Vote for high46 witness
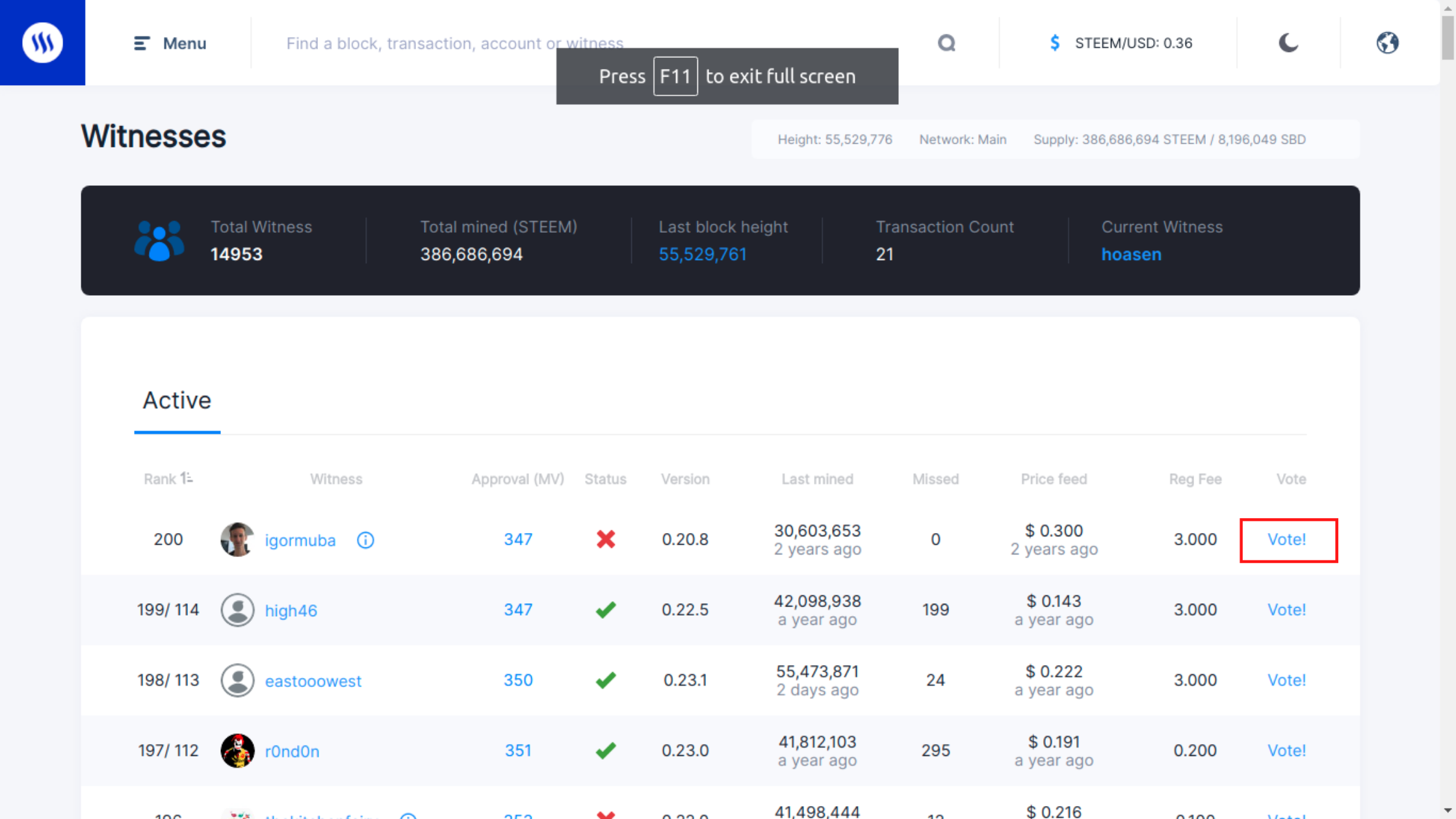This screenshot has height=819, width=1456. click(x=1287, y=610)
